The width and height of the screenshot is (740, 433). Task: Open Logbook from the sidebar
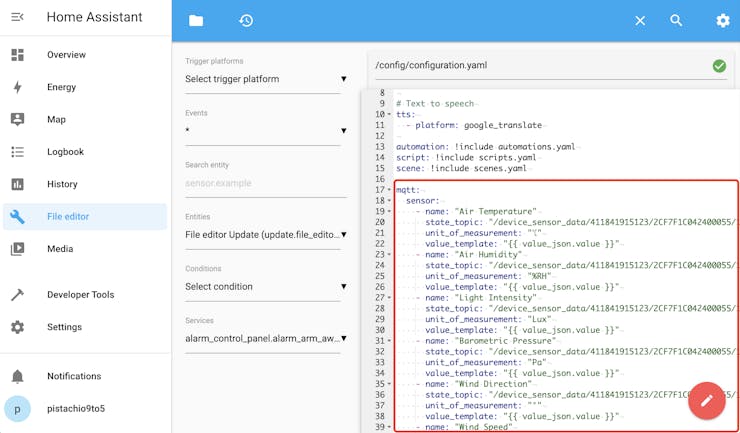click(65, 152)
